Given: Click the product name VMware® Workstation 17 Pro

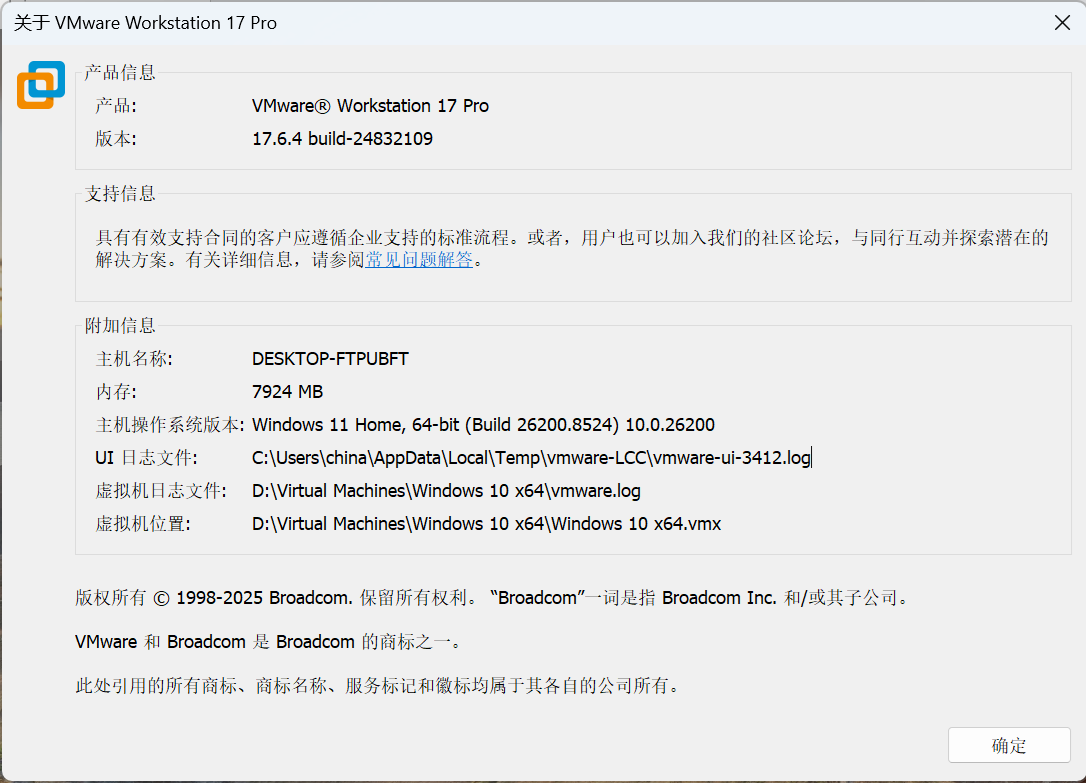Looking at the screenshot, I should (370, 106).
